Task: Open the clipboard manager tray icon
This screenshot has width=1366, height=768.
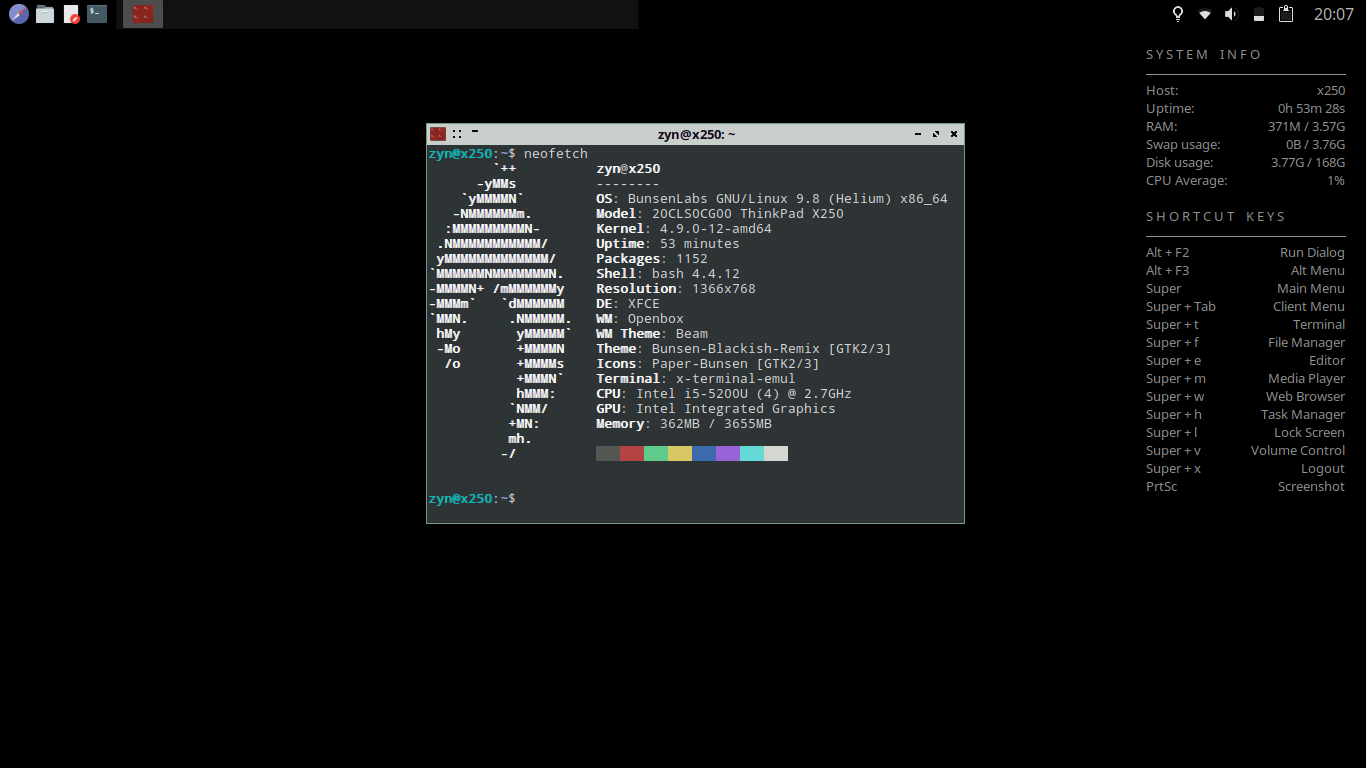Action: [1286, 14]
